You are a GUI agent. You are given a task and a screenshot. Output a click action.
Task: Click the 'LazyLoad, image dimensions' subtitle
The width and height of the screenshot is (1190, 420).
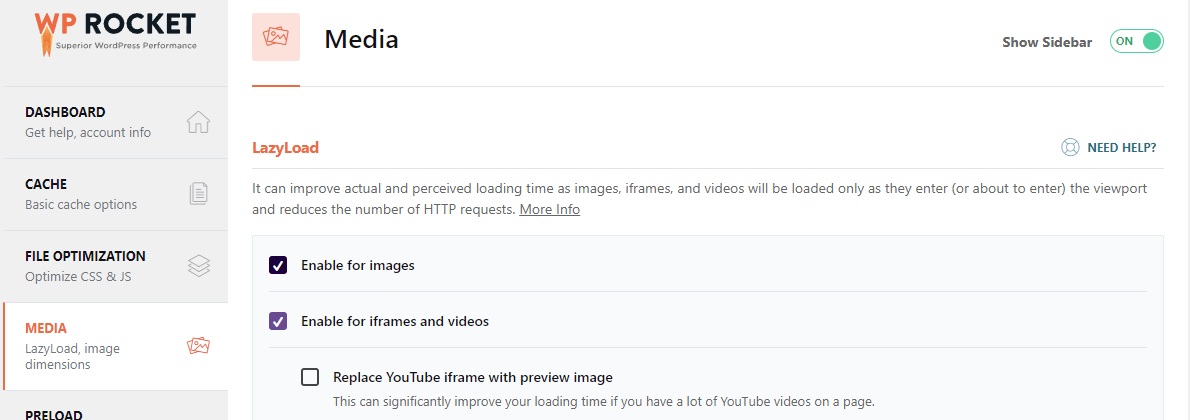click(x=73, y=357)
